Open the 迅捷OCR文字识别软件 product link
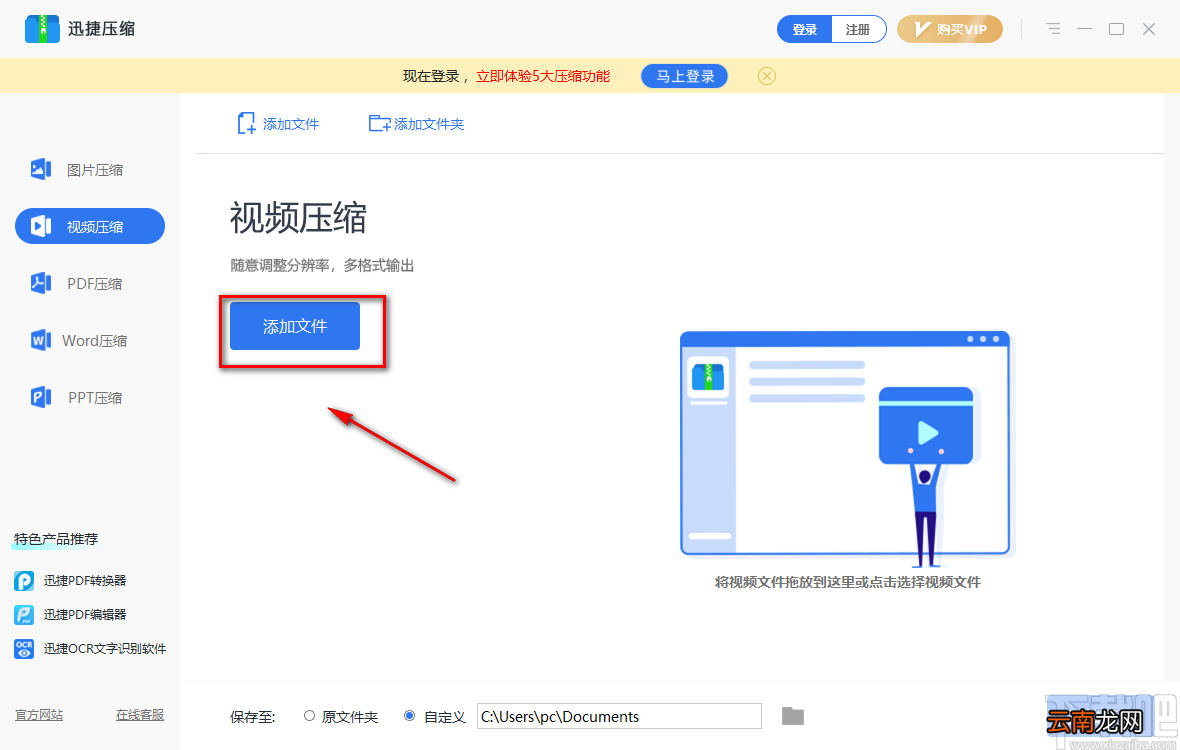The image size is (1180, 750). [x=105, y=648]
